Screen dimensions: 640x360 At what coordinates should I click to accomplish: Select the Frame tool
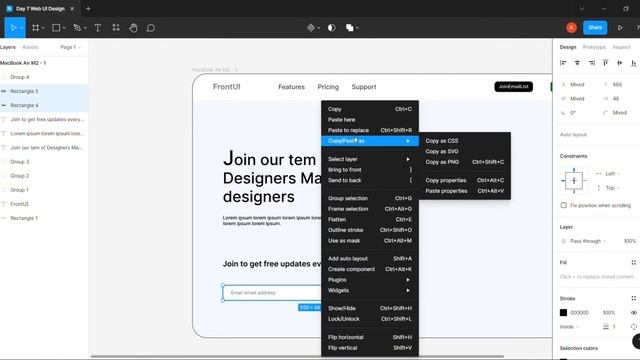pyautogui.click(x=36, y=28)
